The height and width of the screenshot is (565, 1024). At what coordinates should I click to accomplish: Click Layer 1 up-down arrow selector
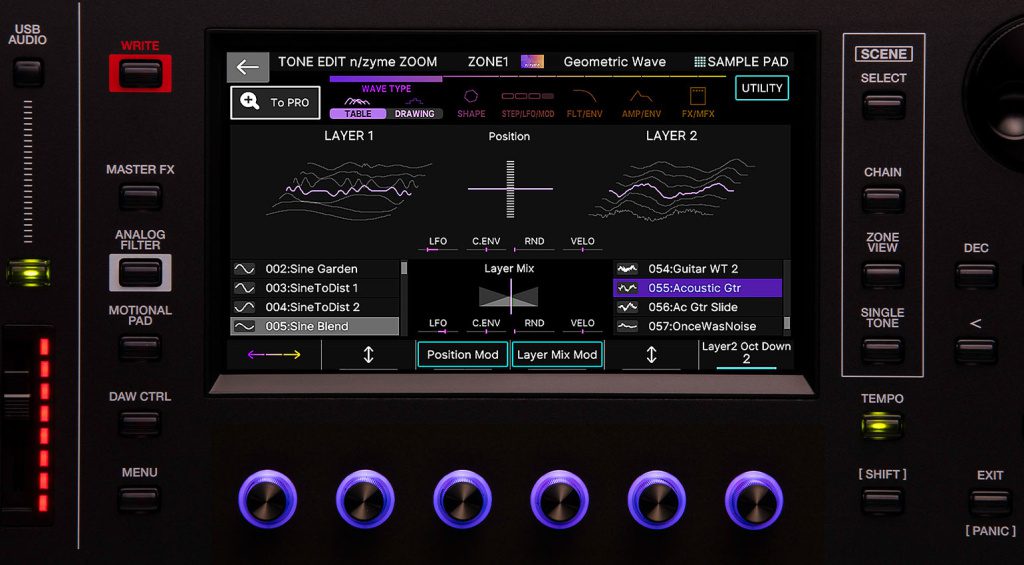(x=368, y=355)
